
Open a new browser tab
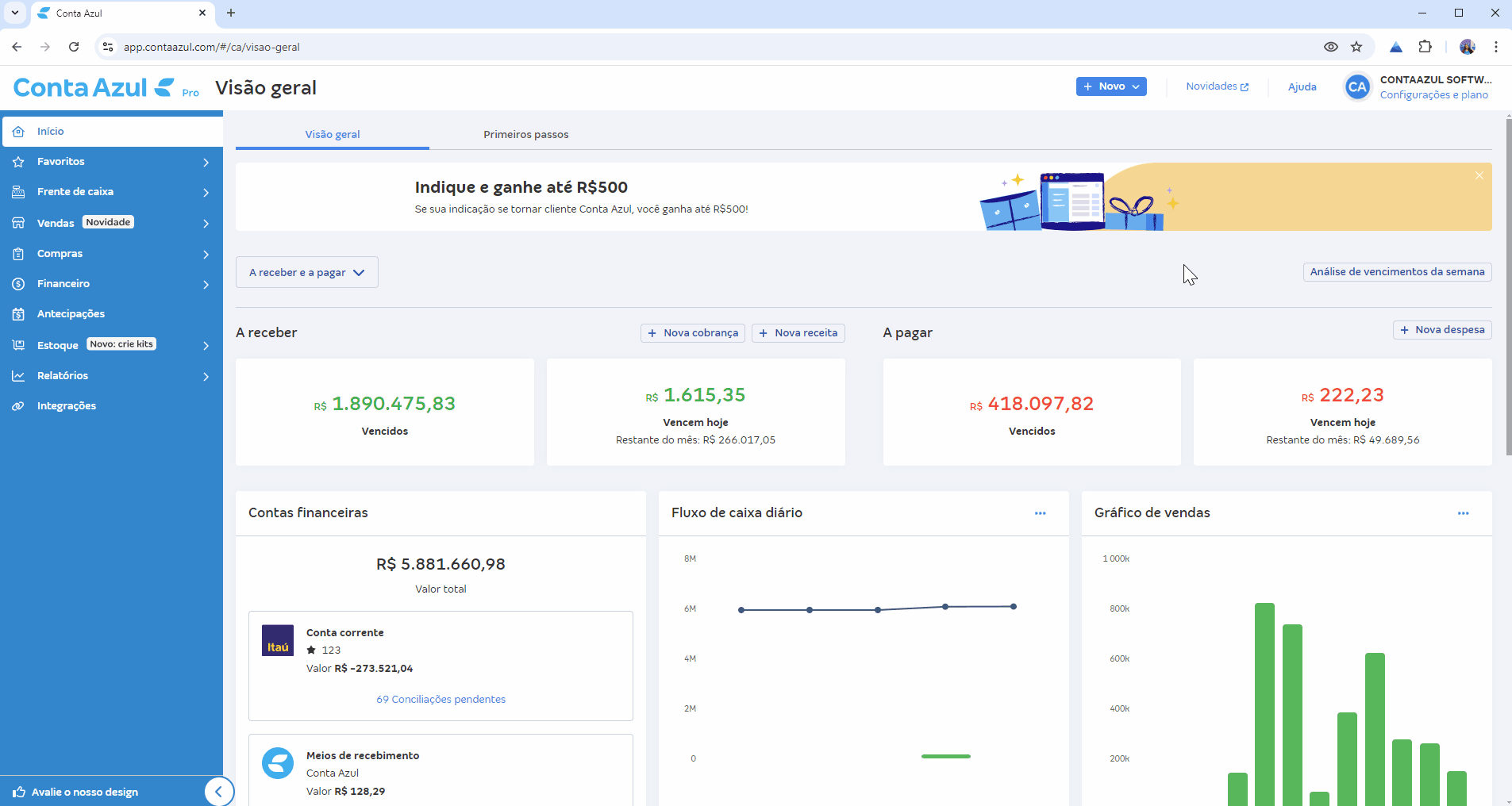pyautogui.click(x=231, y=13)
